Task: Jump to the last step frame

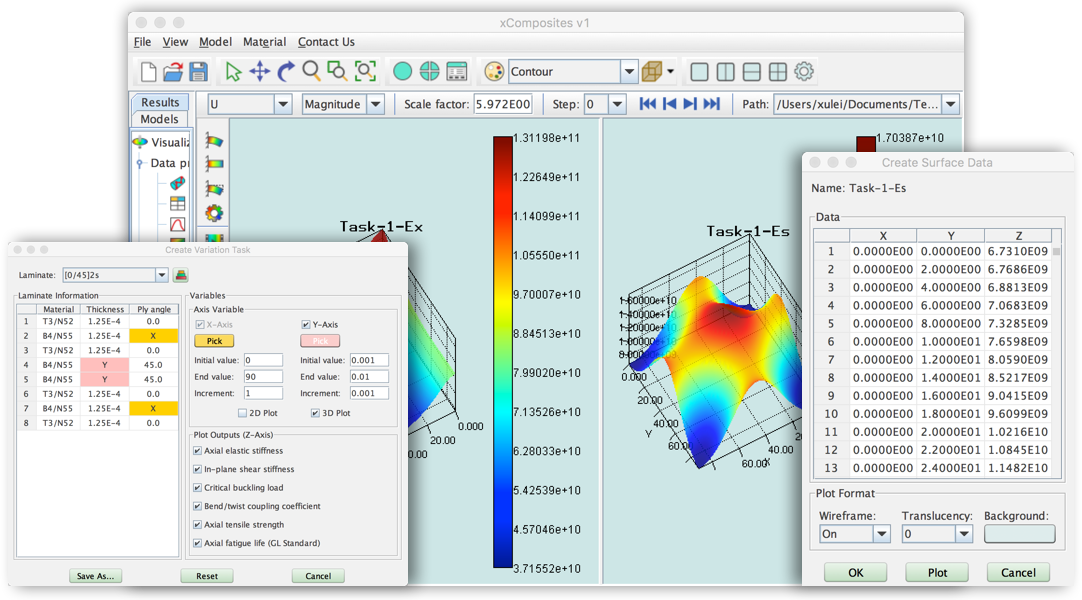Action: point(712,104)
